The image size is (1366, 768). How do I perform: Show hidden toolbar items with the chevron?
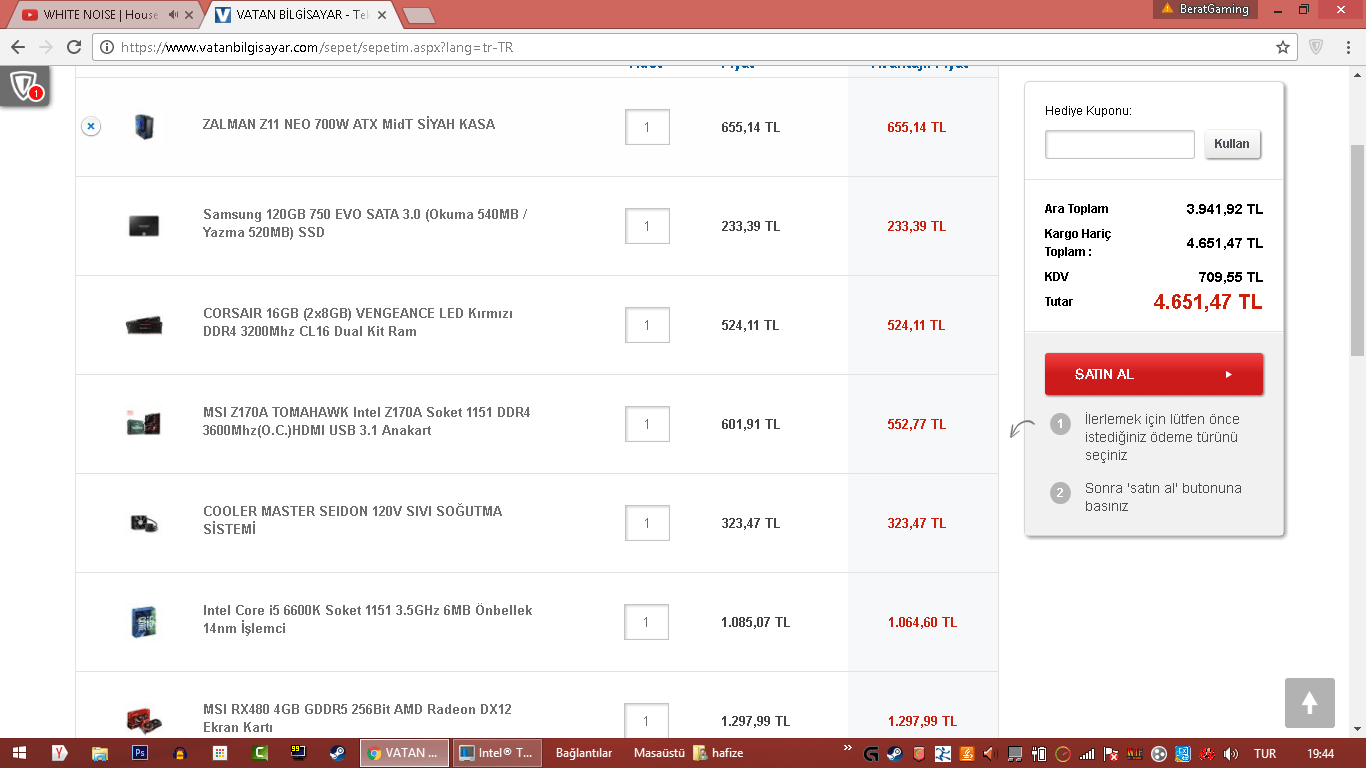click(x=848, y=748)
